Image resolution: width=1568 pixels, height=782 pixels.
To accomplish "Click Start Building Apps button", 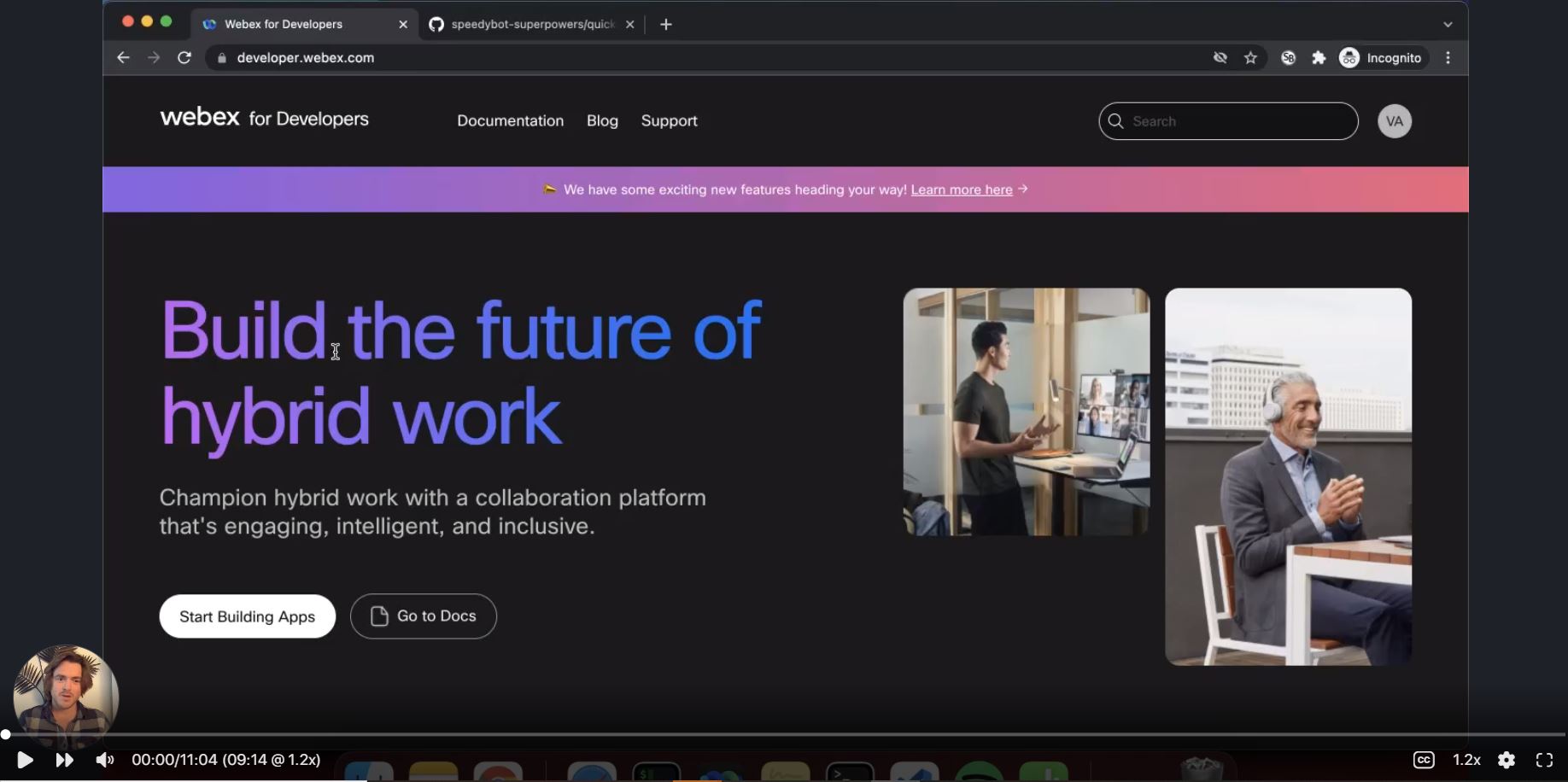I will 247,616.
